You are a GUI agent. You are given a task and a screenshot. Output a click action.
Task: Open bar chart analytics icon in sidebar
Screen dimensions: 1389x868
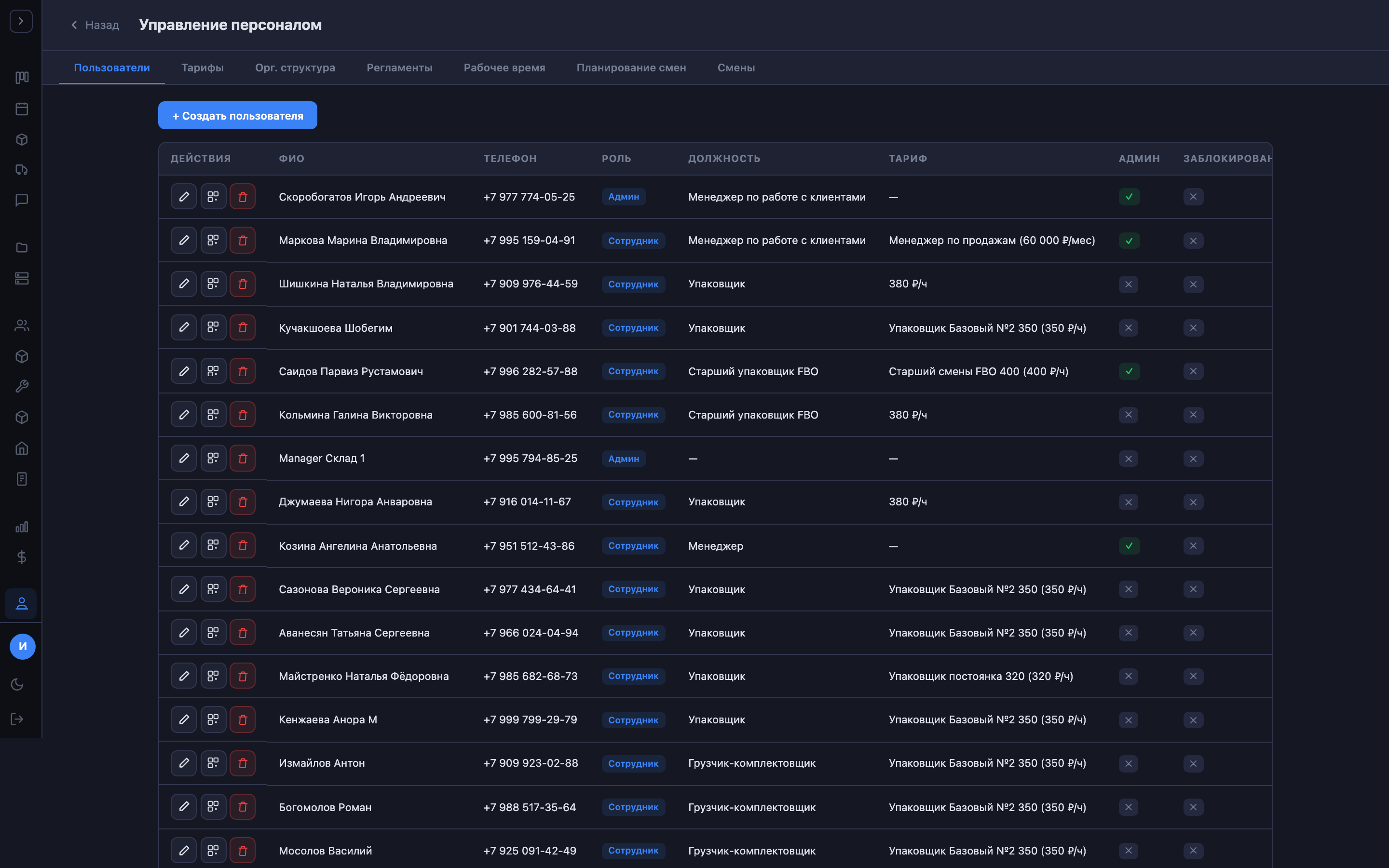click(22, 527)
